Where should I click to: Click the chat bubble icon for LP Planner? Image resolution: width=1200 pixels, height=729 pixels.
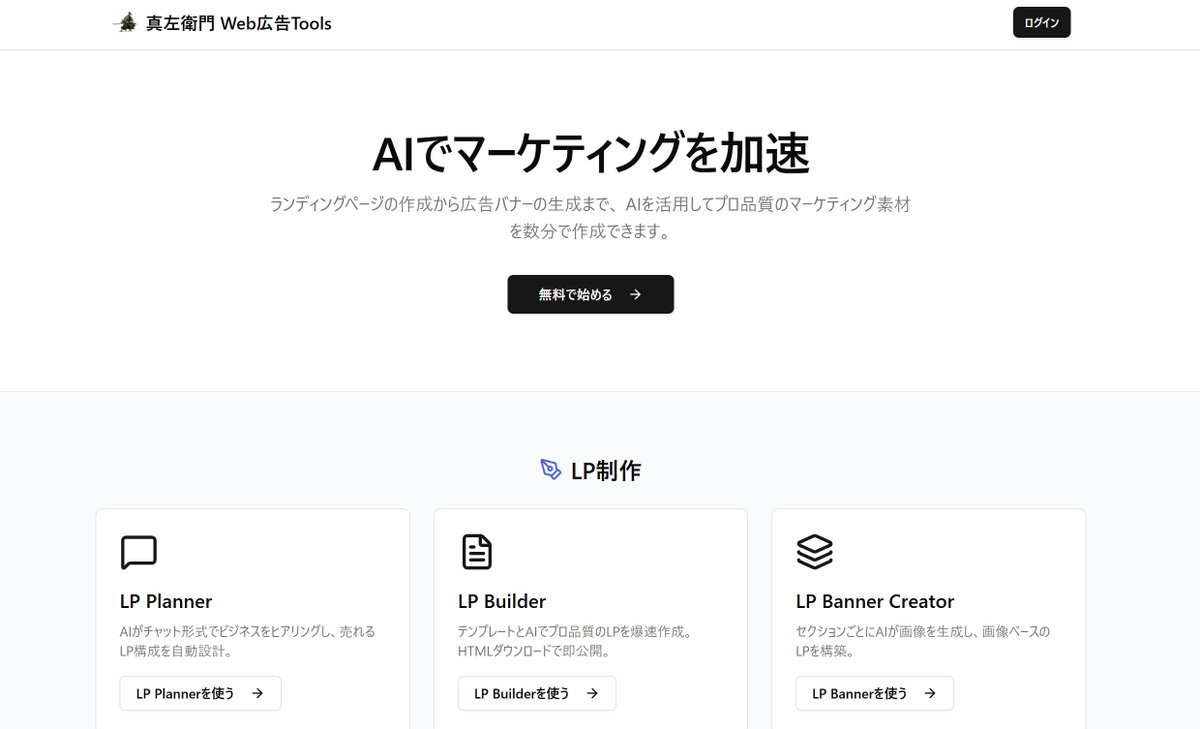pyautogui.click(x=138, y=552)
